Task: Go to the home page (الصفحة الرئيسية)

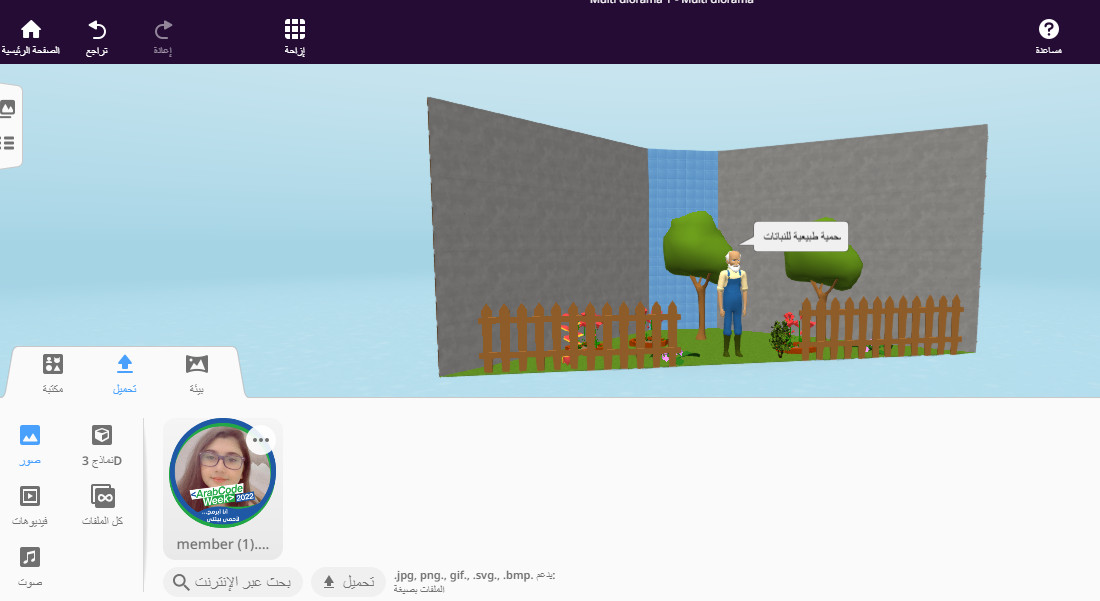Action: 31,36
